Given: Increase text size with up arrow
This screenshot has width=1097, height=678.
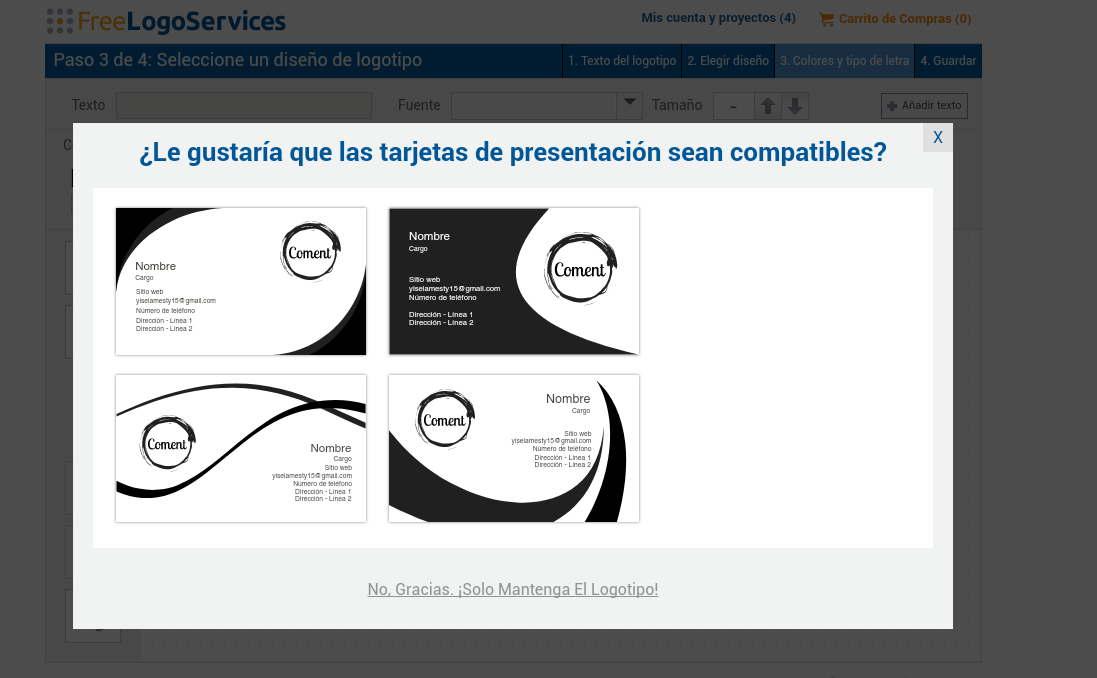Looking at the screenshot, I should [767, 106].
